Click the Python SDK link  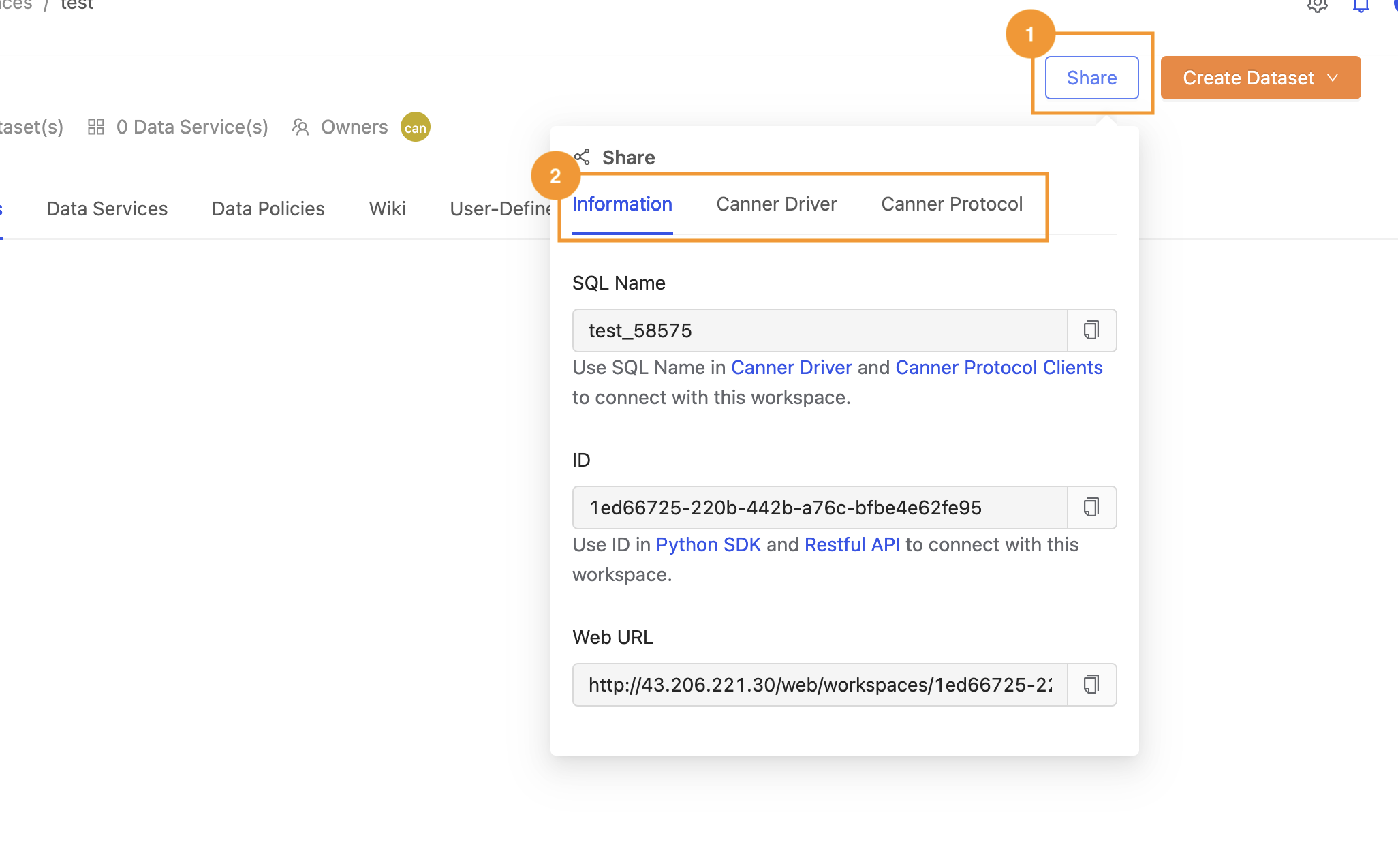[707, 543]
